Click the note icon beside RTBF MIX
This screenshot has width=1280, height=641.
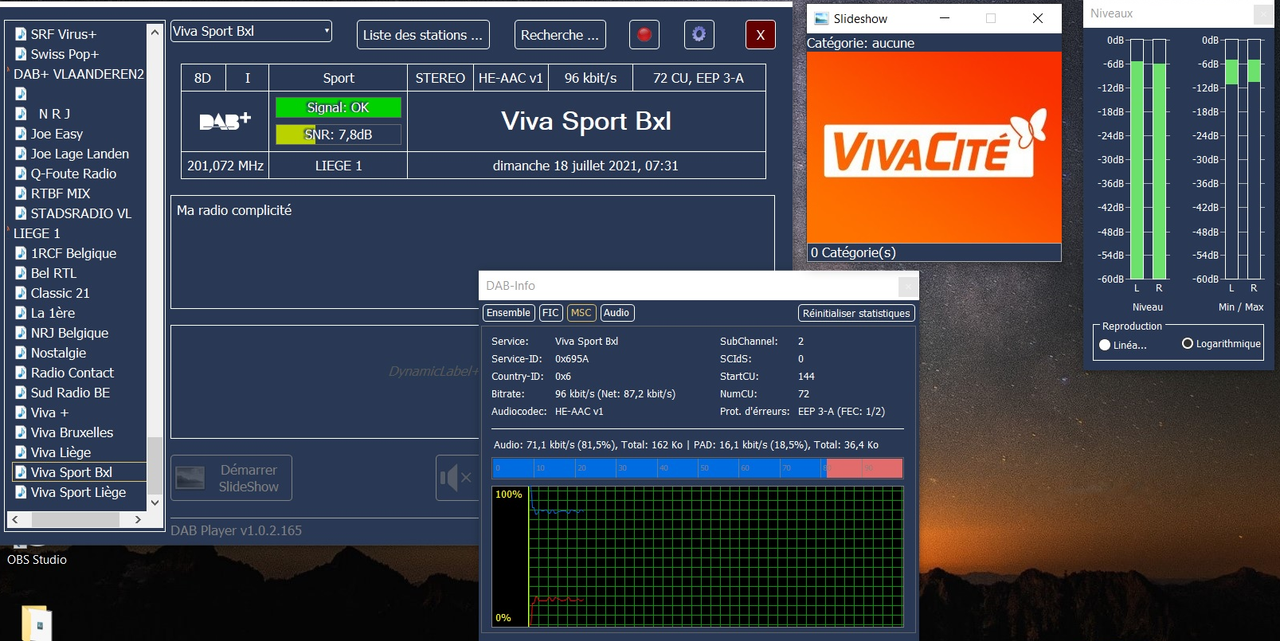[20, 194]
